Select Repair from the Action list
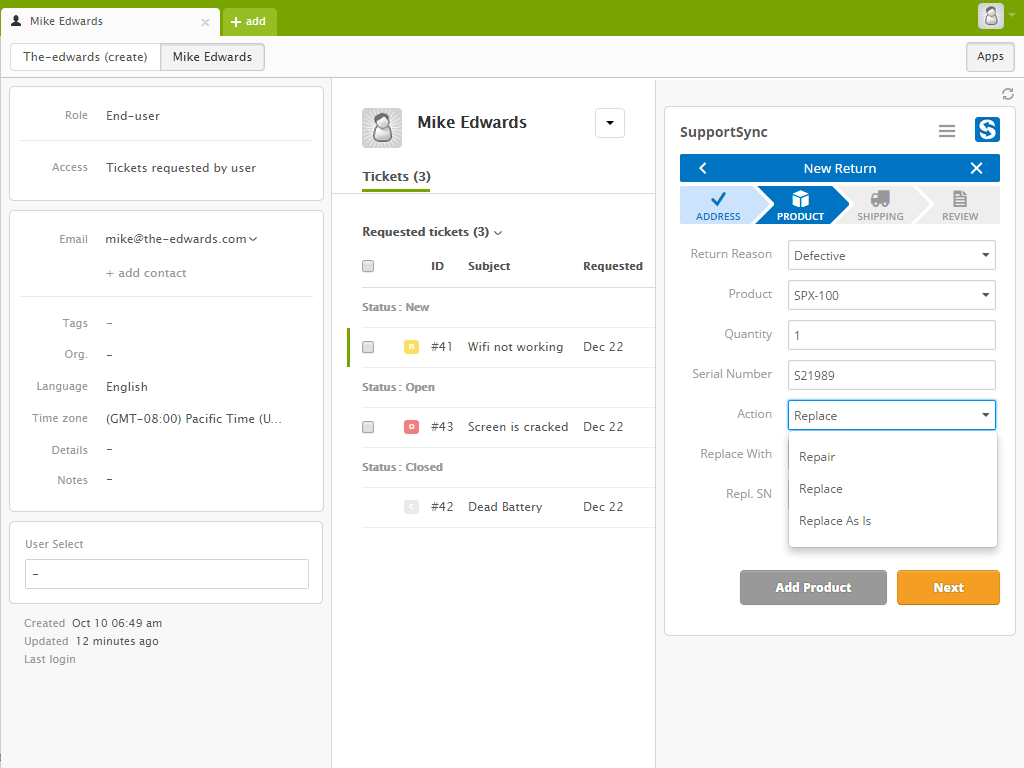Viewport: 1024px width, 768px height. pyautogui.click(x=817, y=457)
